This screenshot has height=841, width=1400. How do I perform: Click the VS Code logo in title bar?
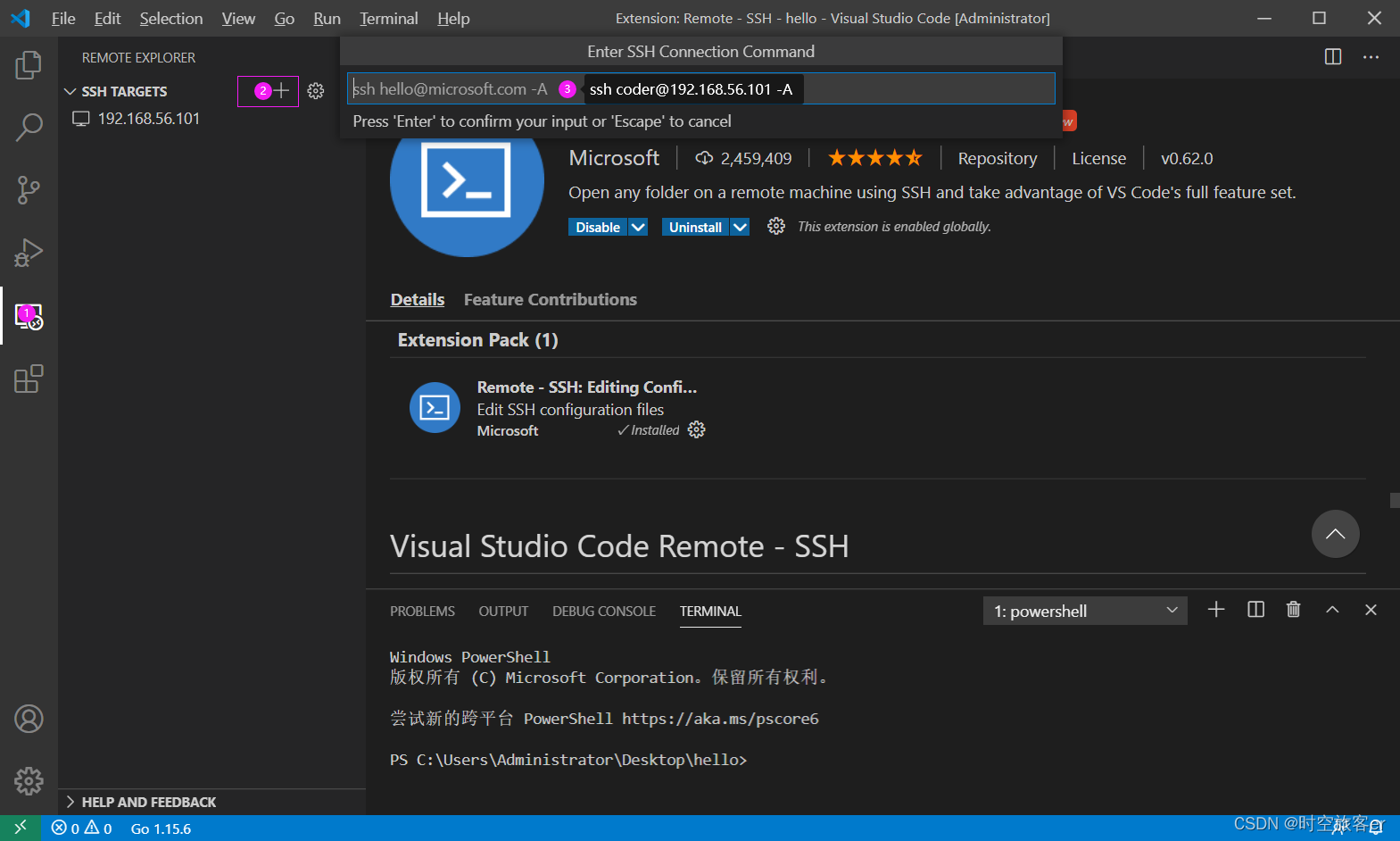(20, 18)
